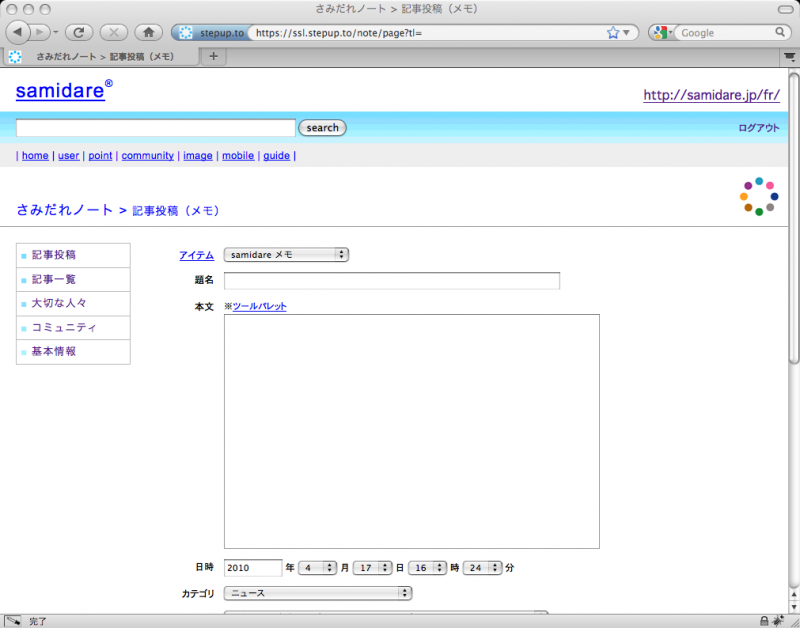Open the ニュース category dropdown
The height and width of the screenshot is (628, 800).
317,593
